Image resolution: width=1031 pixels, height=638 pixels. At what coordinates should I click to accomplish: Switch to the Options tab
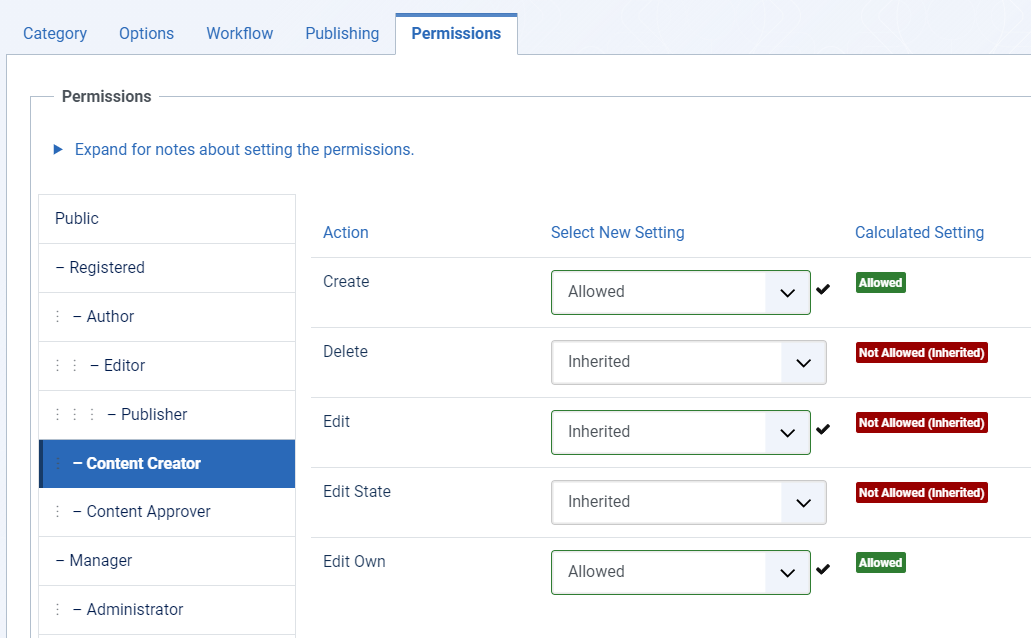pyautogui.click(x=146, y=34)
